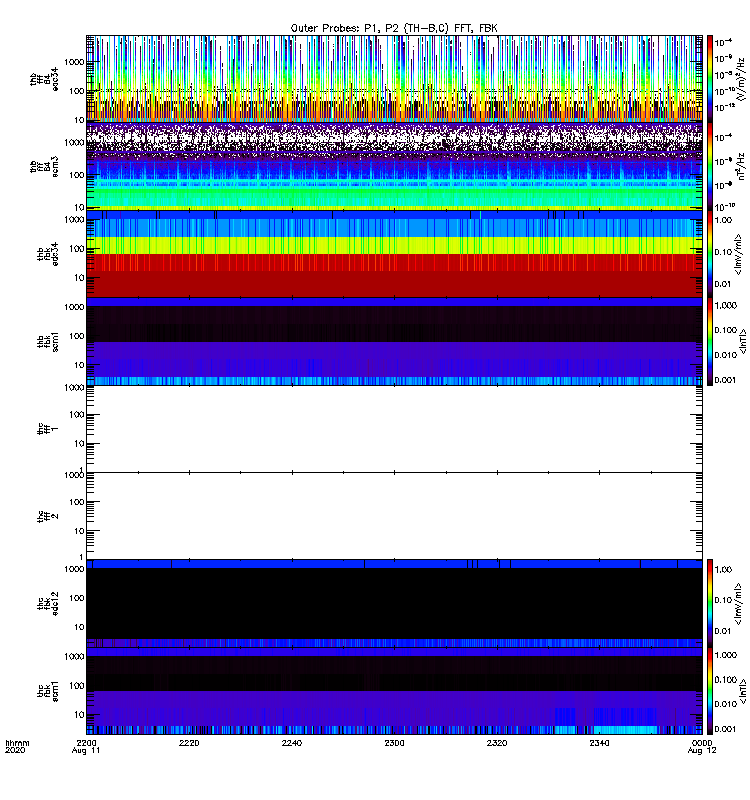
Task: Click the '(V/m)²/Hz' color bar unit label
Action: pos(741,79)
